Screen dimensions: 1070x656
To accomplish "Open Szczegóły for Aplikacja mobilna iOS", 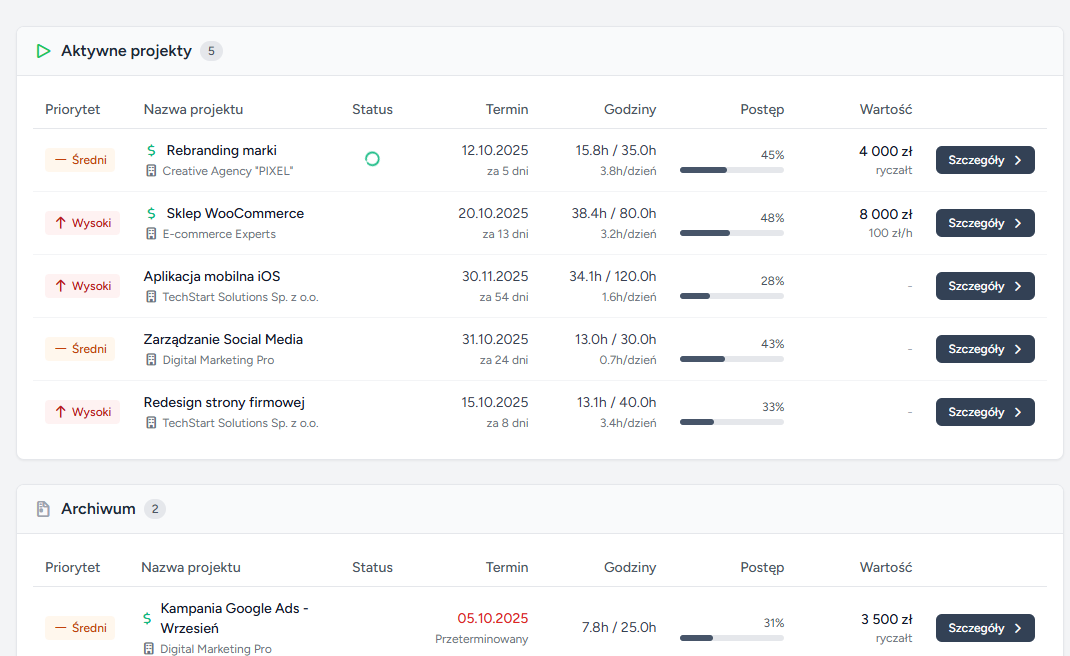I will click(984, 286).
